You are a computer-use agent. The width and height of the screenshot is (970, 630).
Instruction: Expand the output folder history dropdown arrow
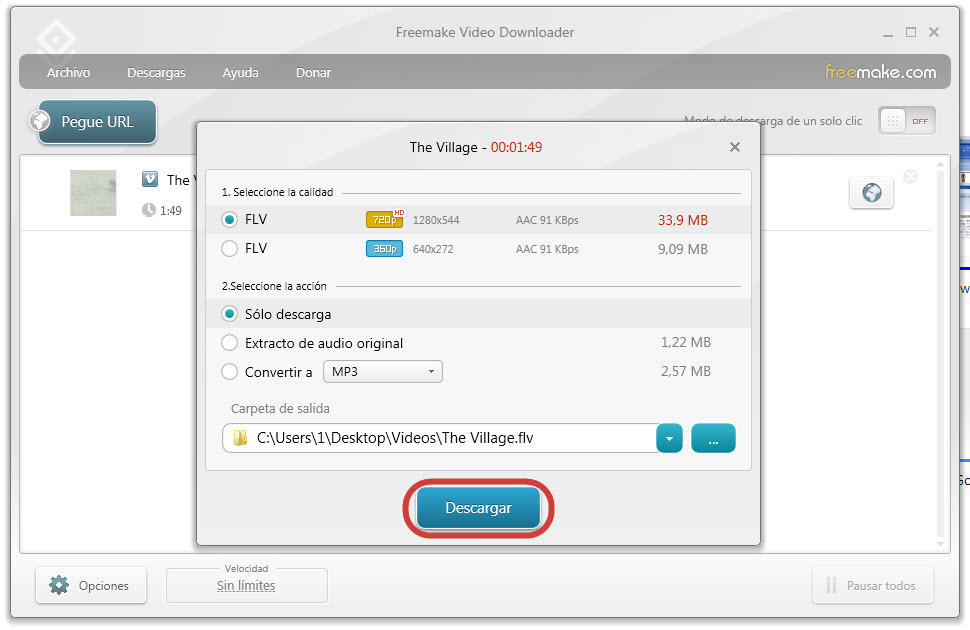click(x=669, y=438)
